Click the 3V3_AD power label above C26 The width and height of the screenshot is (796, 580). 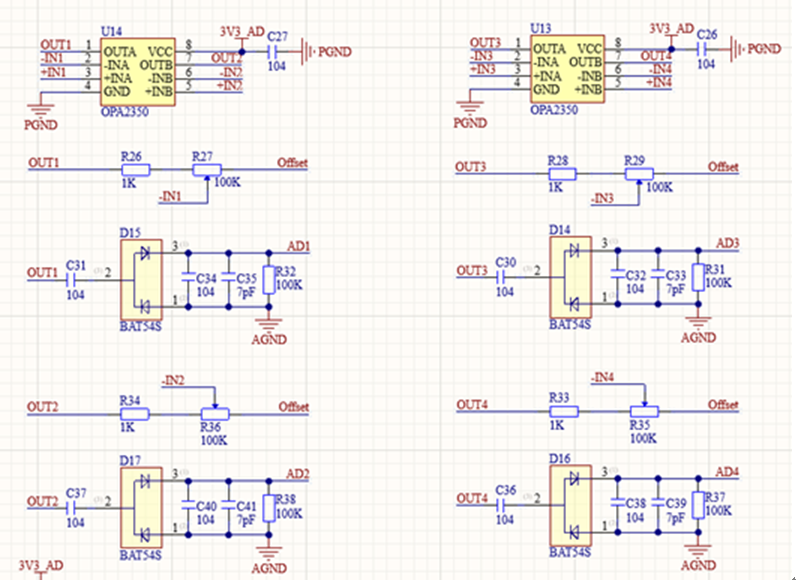pos(672,29)
